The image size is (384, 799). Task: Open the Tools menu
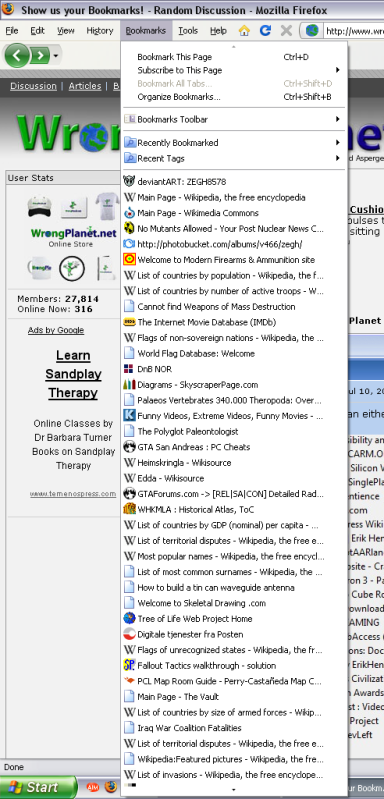[188, 31]
